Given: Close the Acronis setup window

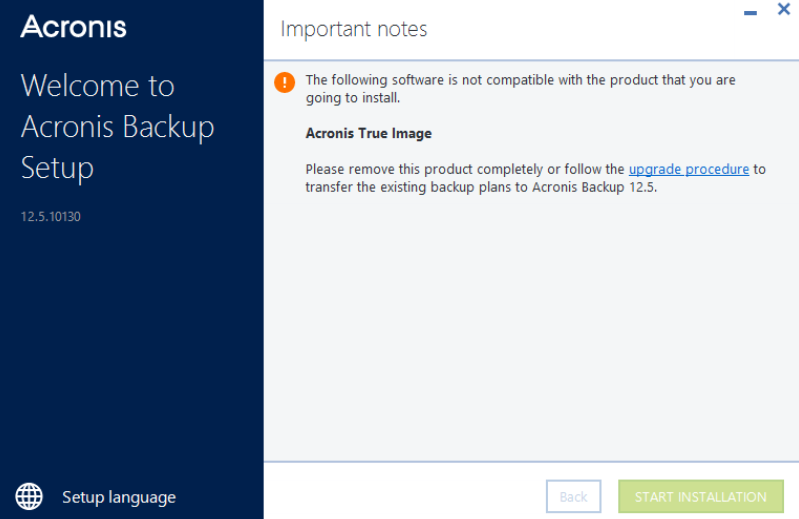Looking at the screenshot, I should pyautogui.click(x=784, y=9).
